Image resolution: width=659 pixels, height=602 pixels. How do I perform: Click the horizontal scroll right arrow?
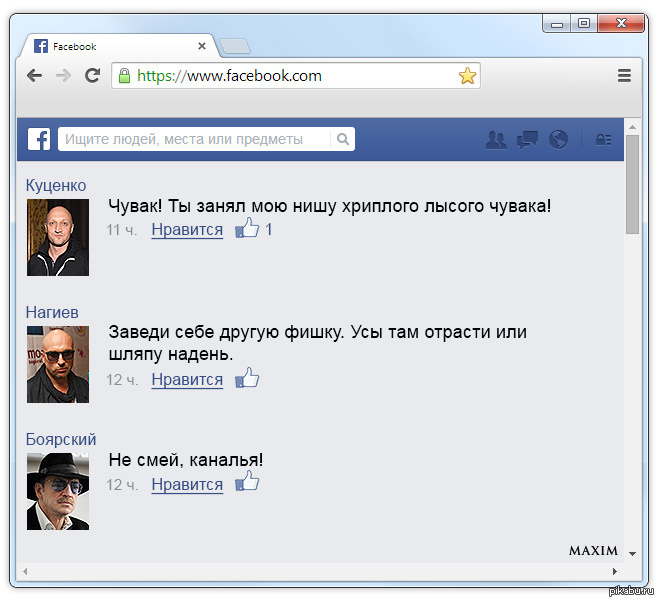(614, 571)
